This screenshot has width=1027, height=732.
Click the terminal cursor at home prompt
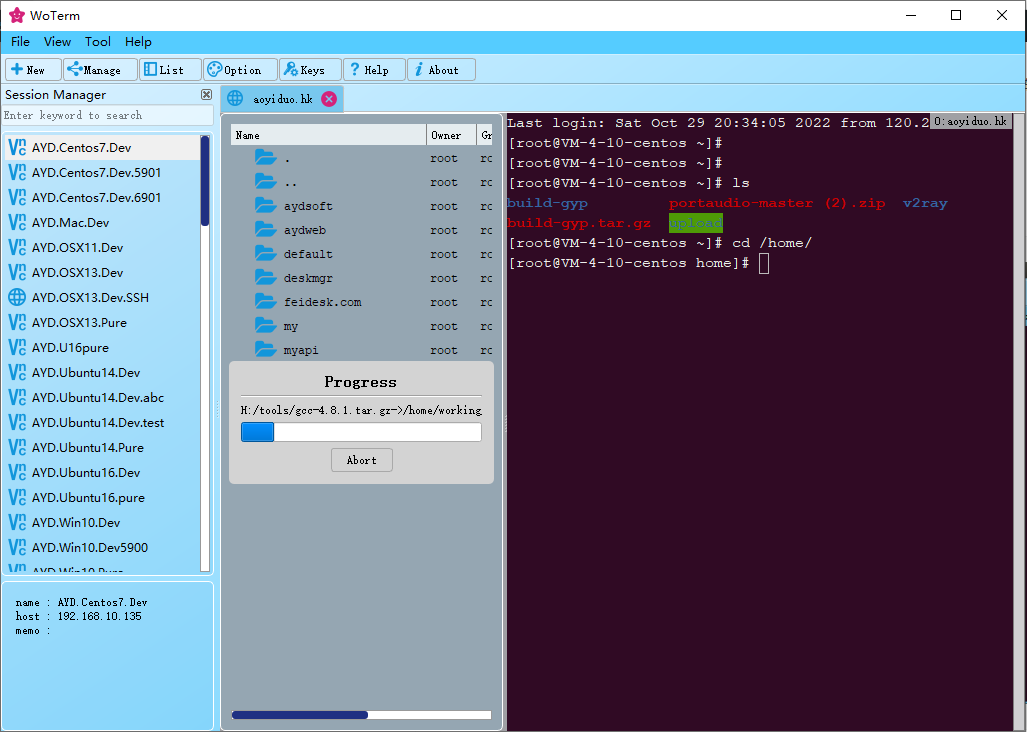764,263
